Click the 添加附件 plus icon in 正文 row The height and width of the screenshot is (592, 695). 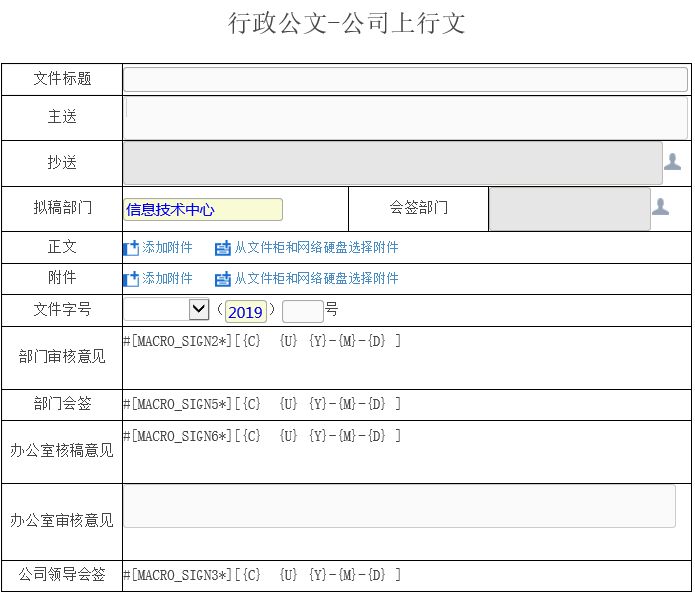coord(131,248)
